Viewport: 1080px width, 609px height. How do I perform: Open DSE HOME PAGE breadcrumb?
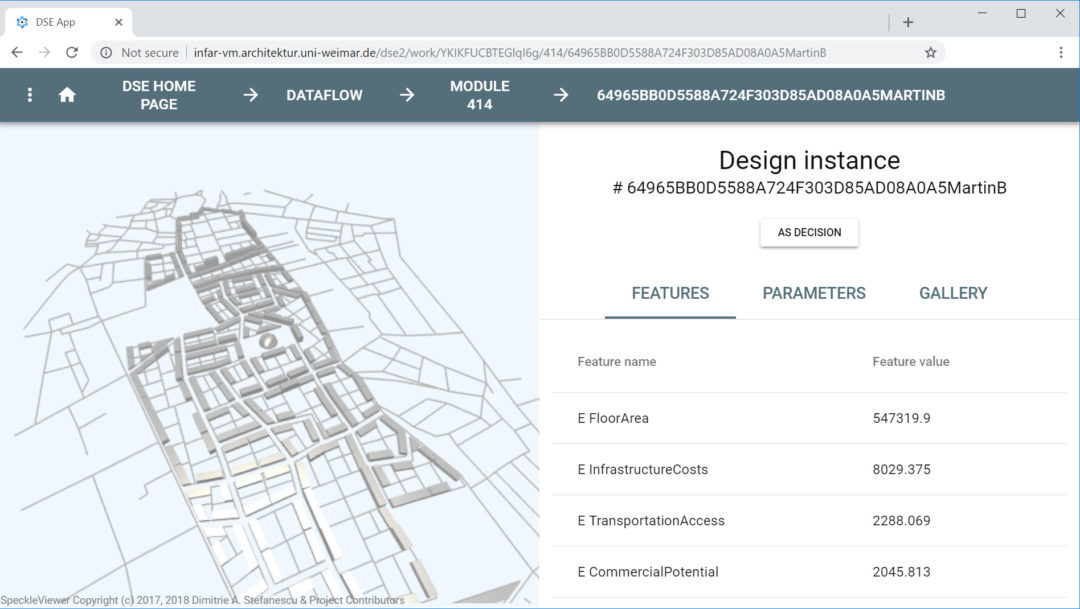click(x=159, y=95)
